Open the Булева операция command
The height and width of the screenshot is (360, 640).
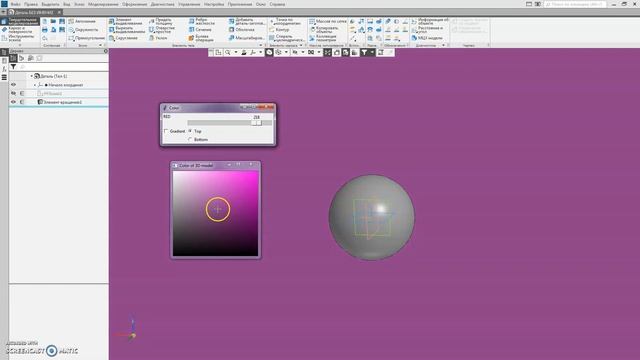click(x=201, y=38)
